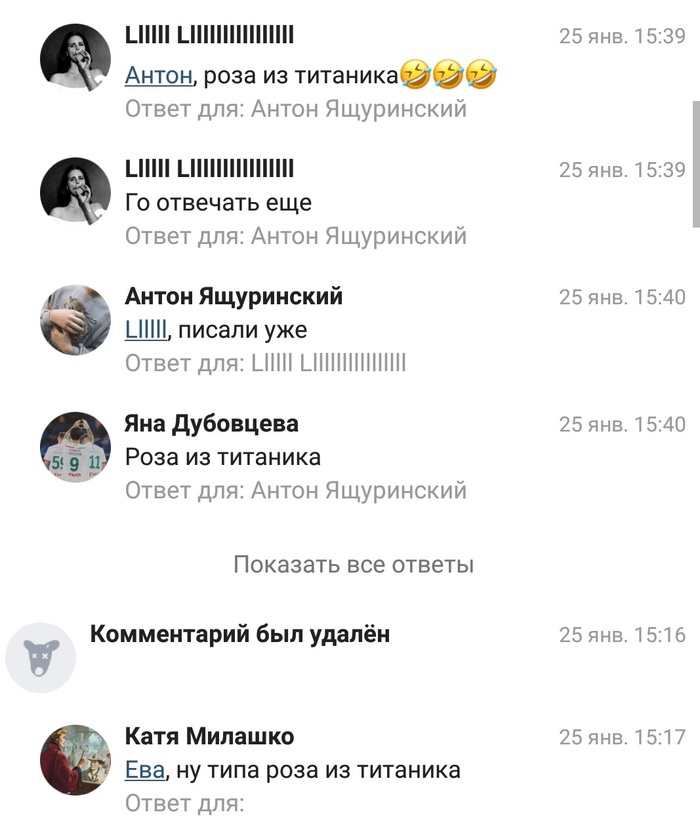The height and width of the screenshot is (827, 700).
Task: Click the 25 янв. 15:16 timestamp
Action: click(x=622, y=635)
